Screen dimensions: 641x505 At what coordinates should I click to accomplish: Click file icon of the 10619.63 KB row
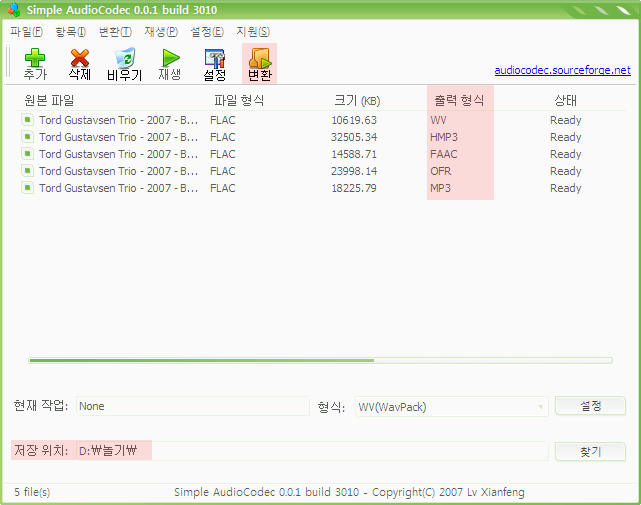click(27, 120)
